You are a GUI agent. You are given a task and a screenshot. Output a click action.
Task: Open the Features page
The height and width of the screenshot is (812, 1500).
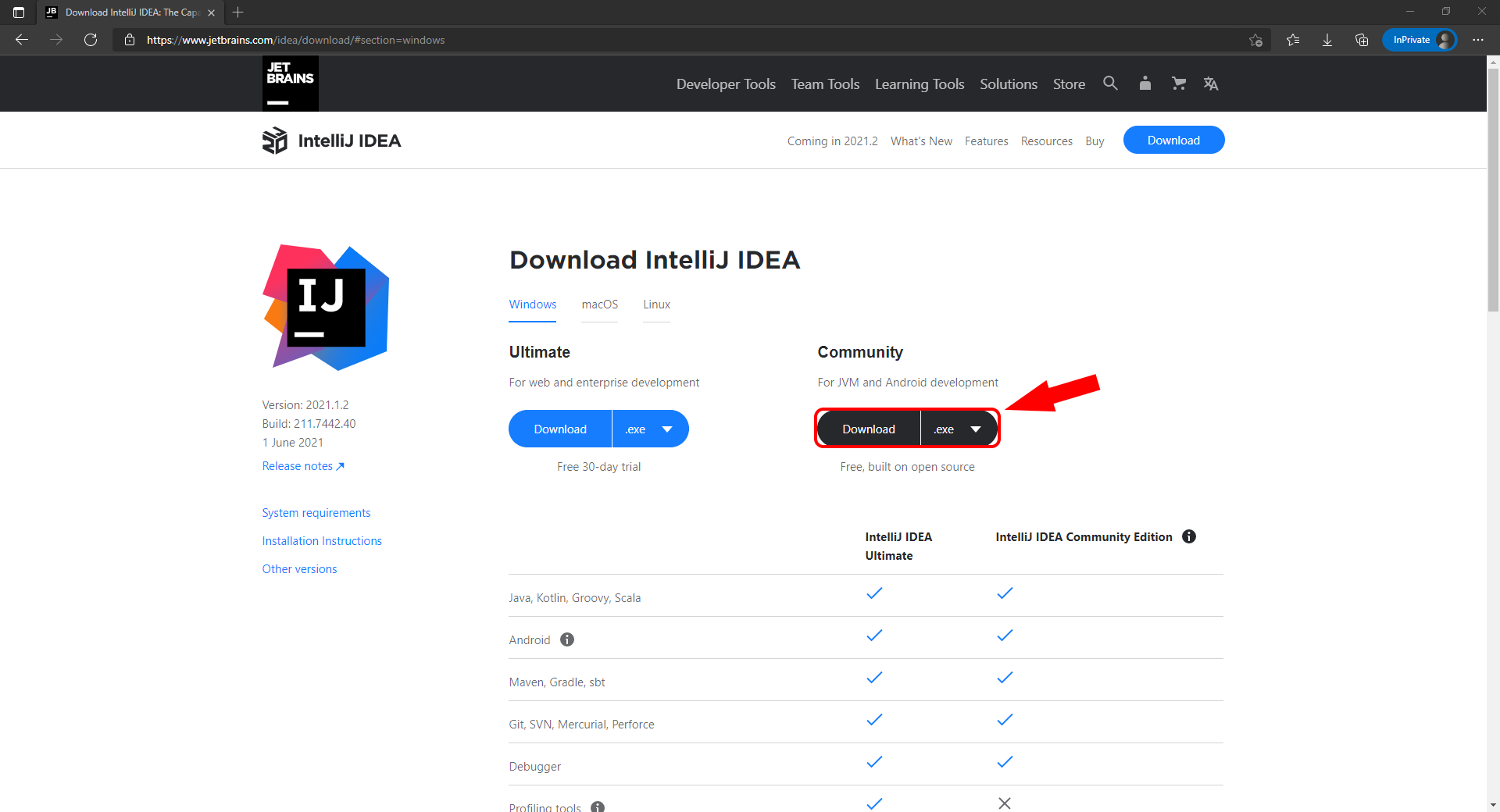click(x=986, y=141)
